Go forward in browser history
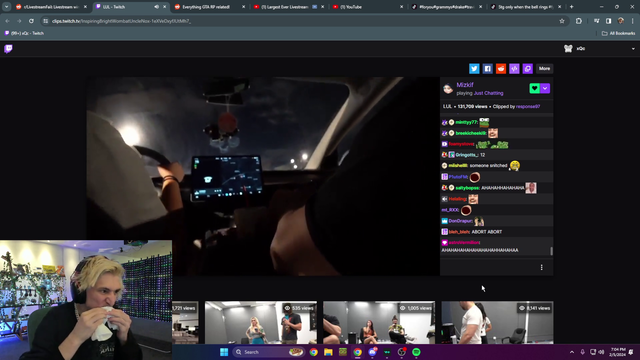 [19, 21]
